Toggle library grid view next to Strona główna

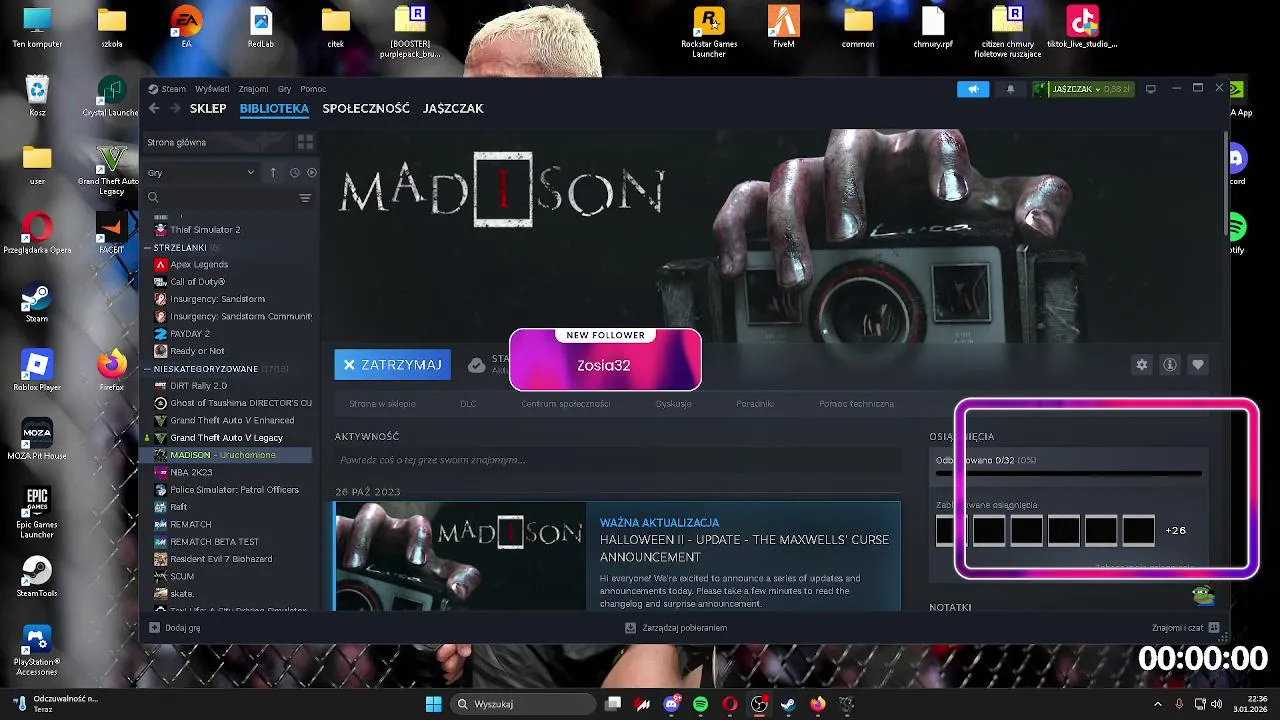[x=305, y=142]
